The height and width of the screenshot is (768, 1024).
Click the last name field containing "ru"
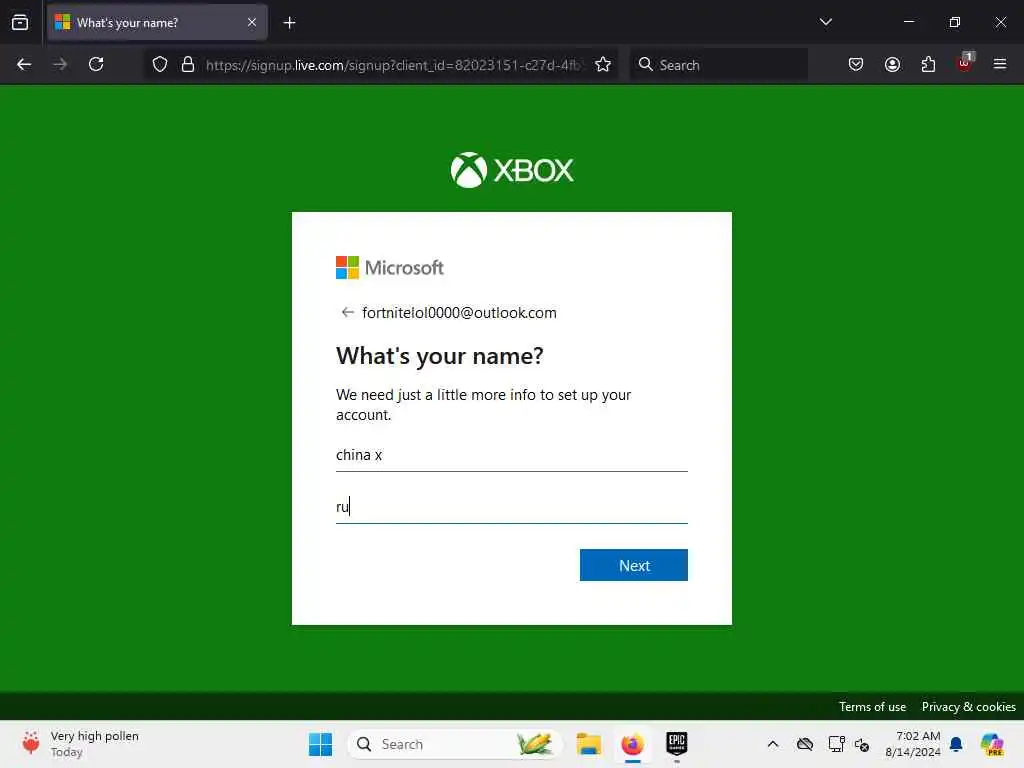click(x=511, y=507)
